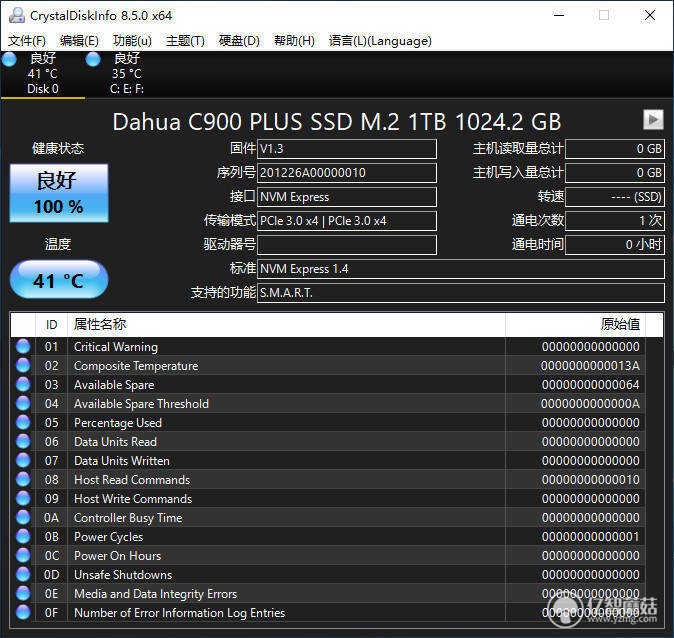The width and height of the screenshot is (674, 638).
Task: Click the status orb for Data Units Read
Action: [23, 442]
